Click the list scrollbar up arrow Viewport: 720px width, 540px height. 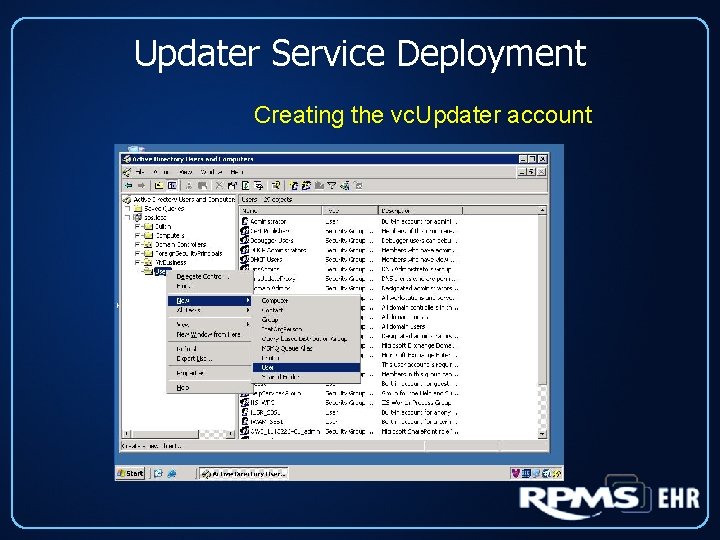point(542,210)
